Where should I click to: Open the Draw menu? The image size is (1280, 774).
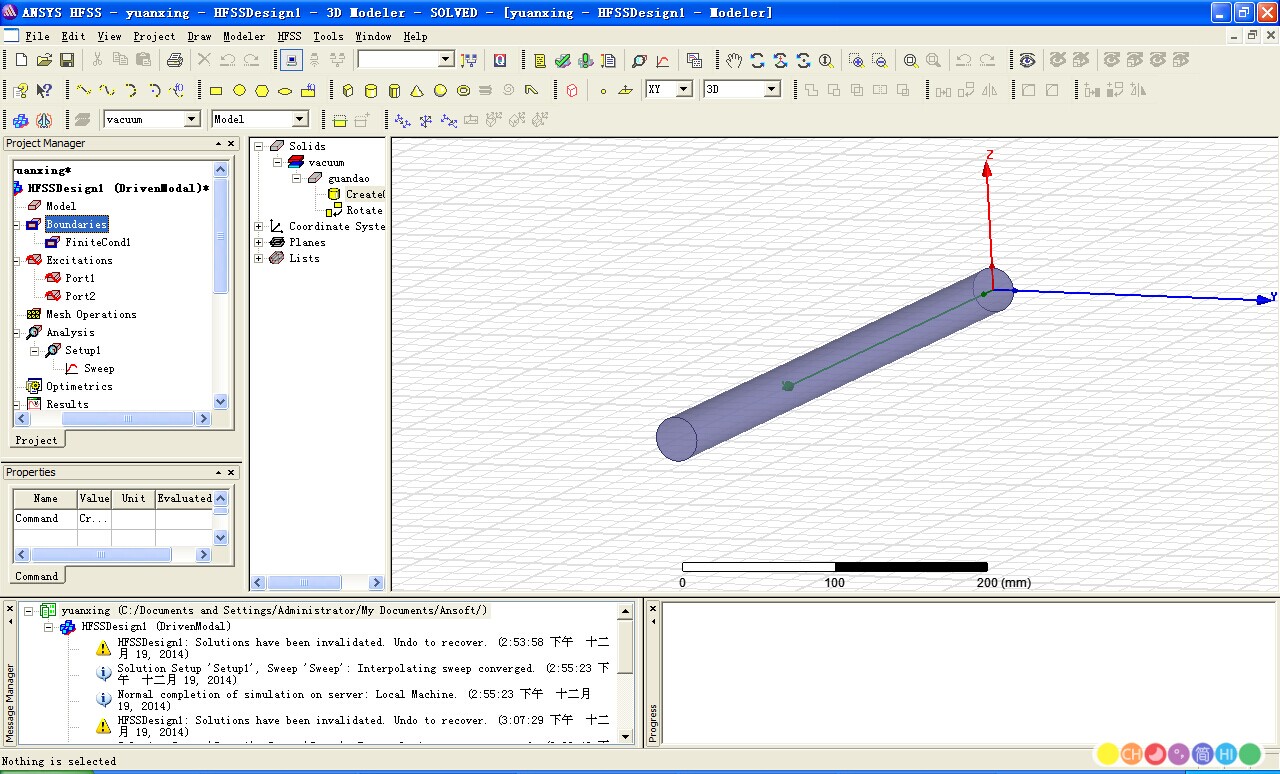(199, 36)
